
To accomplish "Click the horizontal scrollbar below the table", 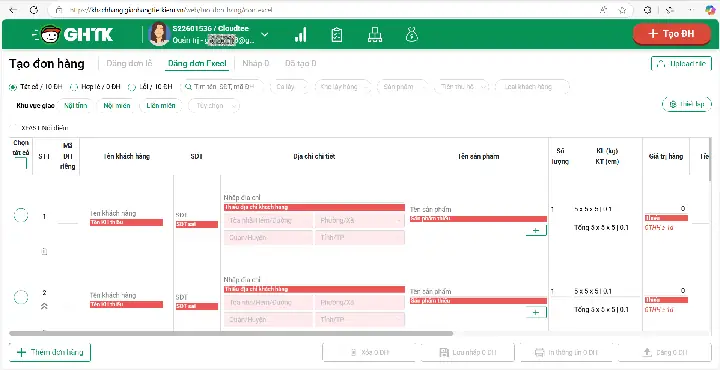I will coord(231,334).
